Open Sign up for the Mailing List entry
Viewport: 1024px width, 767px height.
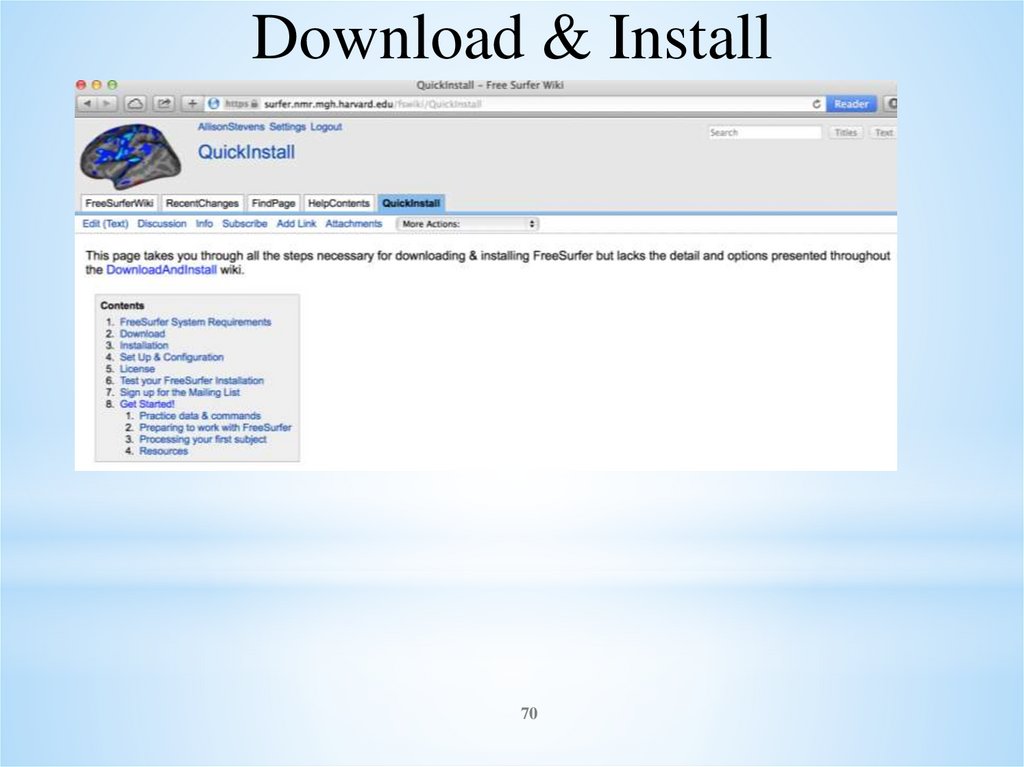click(180, 393)
